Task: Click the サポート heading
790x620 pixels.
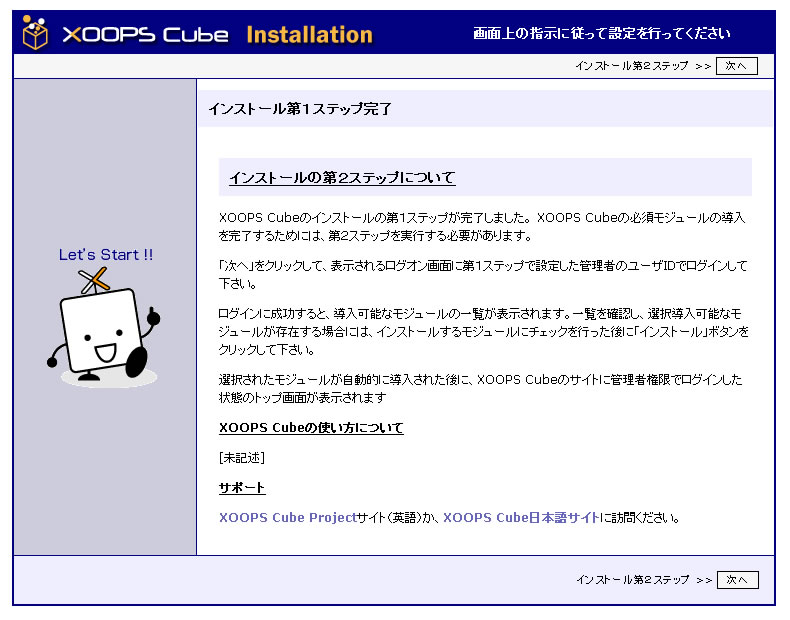Action: coord(242,488)
